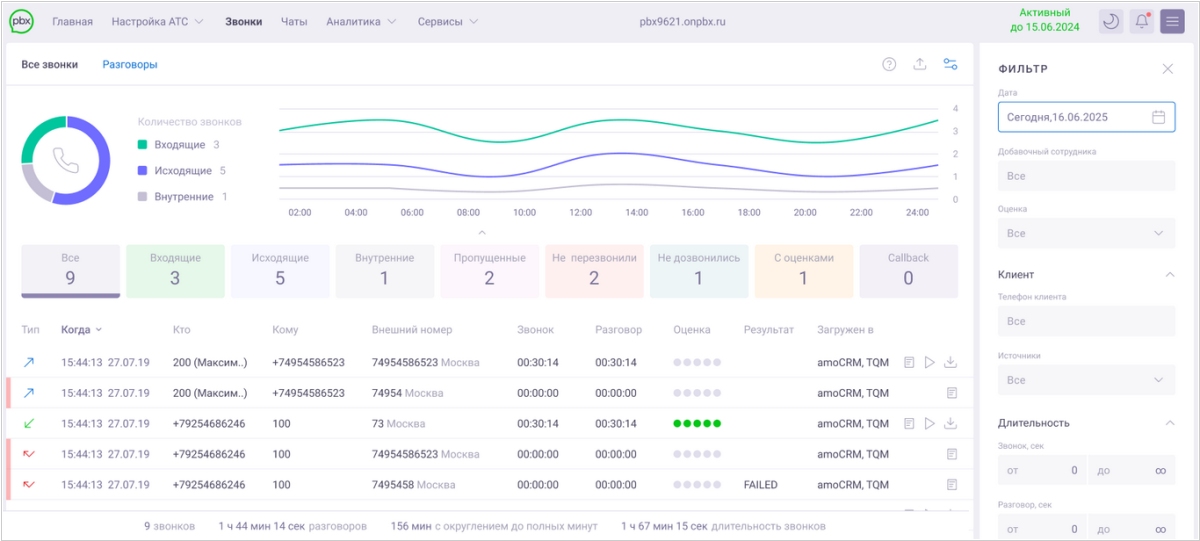Image resolution: width=1200 pixels, height=541 pixels.
Task: Switch to the Разговоры tab
Action: pos(130,64)
